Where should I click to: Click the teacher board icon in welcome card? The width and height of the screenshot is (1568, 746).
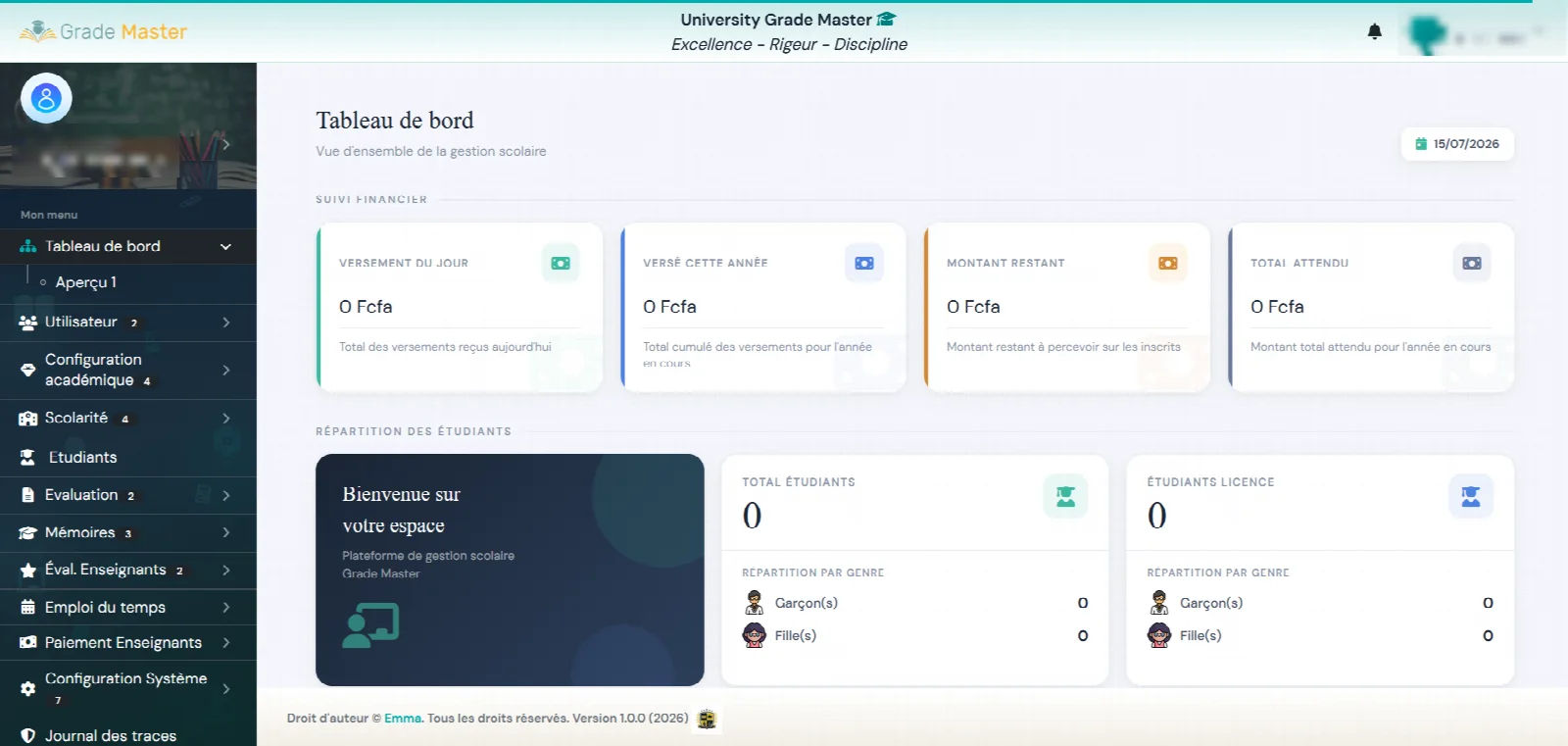[370, 624]
